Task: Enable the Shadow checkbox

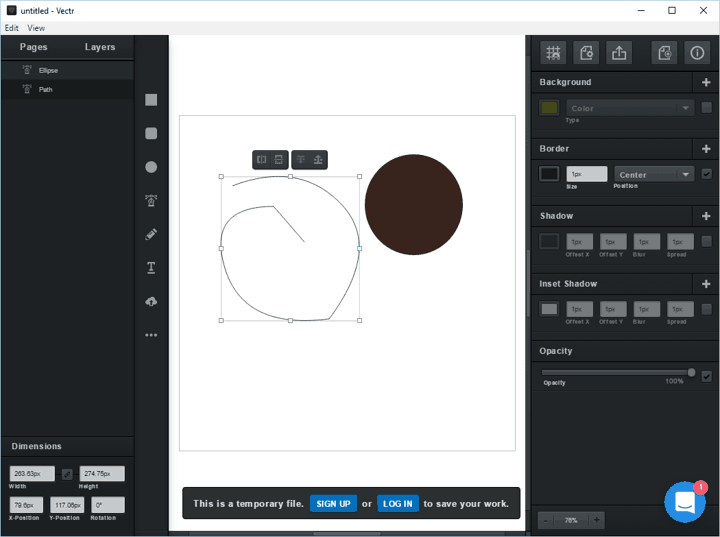Action: (x=707, y=241)
